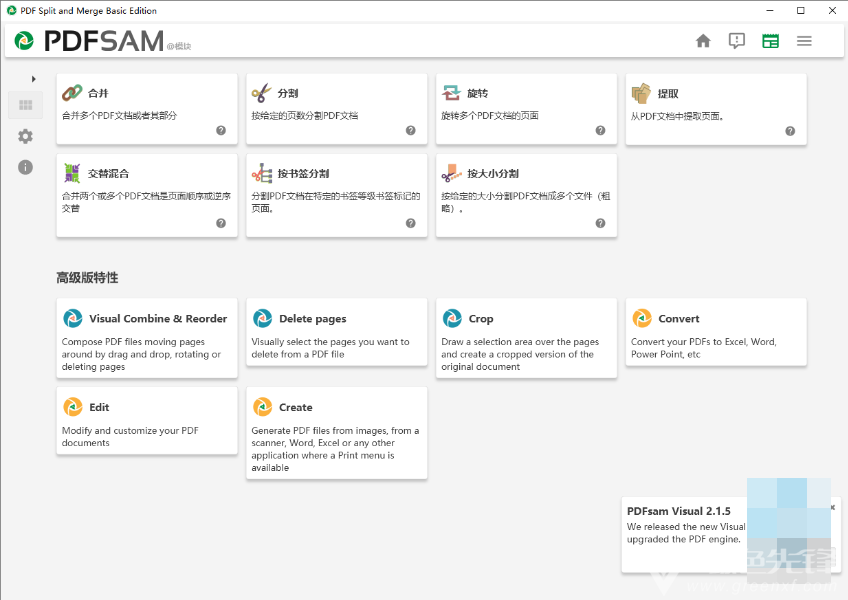Click 'Draw a selection area' description
Screen dimensions: 848x600
(x=520, y=354)
